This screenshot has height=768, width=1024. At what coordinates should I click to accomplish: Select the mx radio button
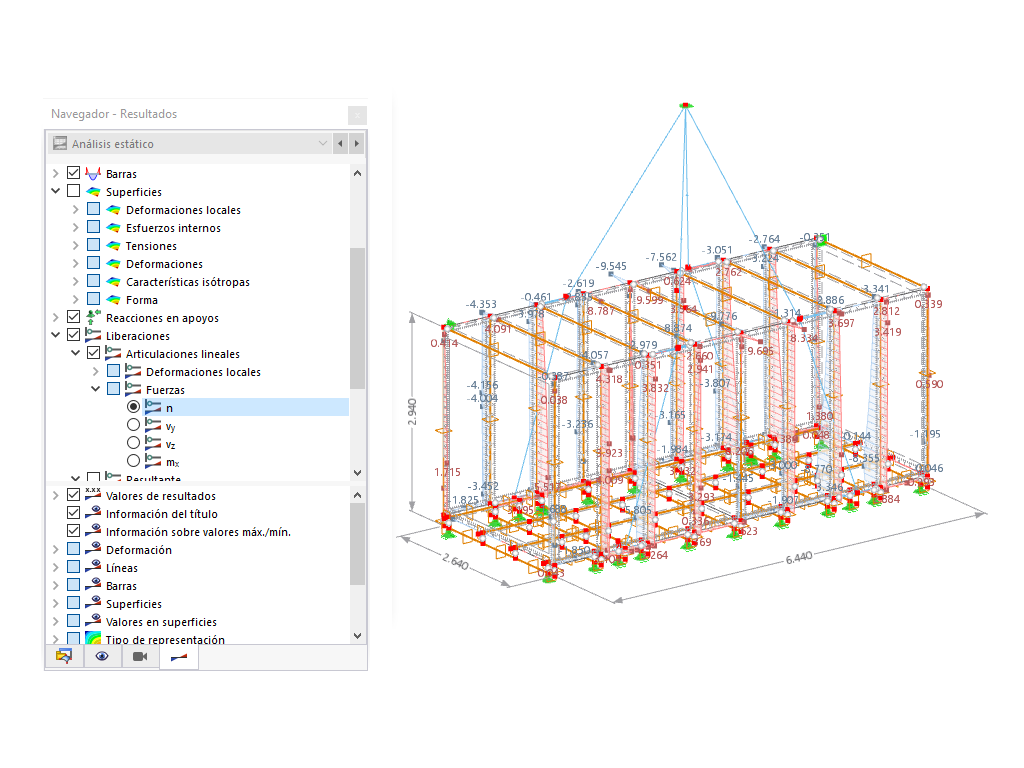[x=133, y=460]
